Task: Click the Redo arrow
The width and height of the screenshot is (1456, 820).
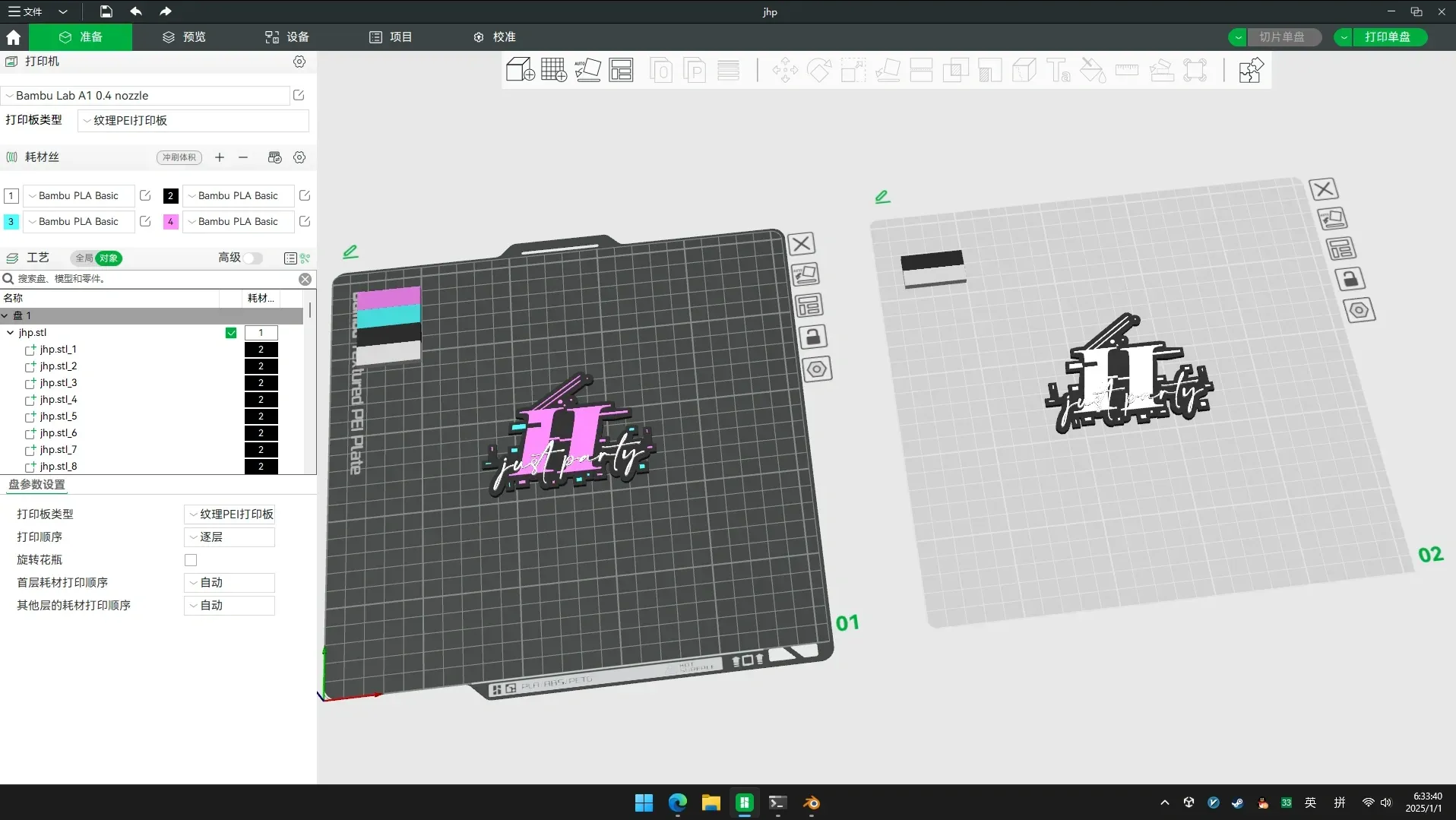Action: [166, 11]
